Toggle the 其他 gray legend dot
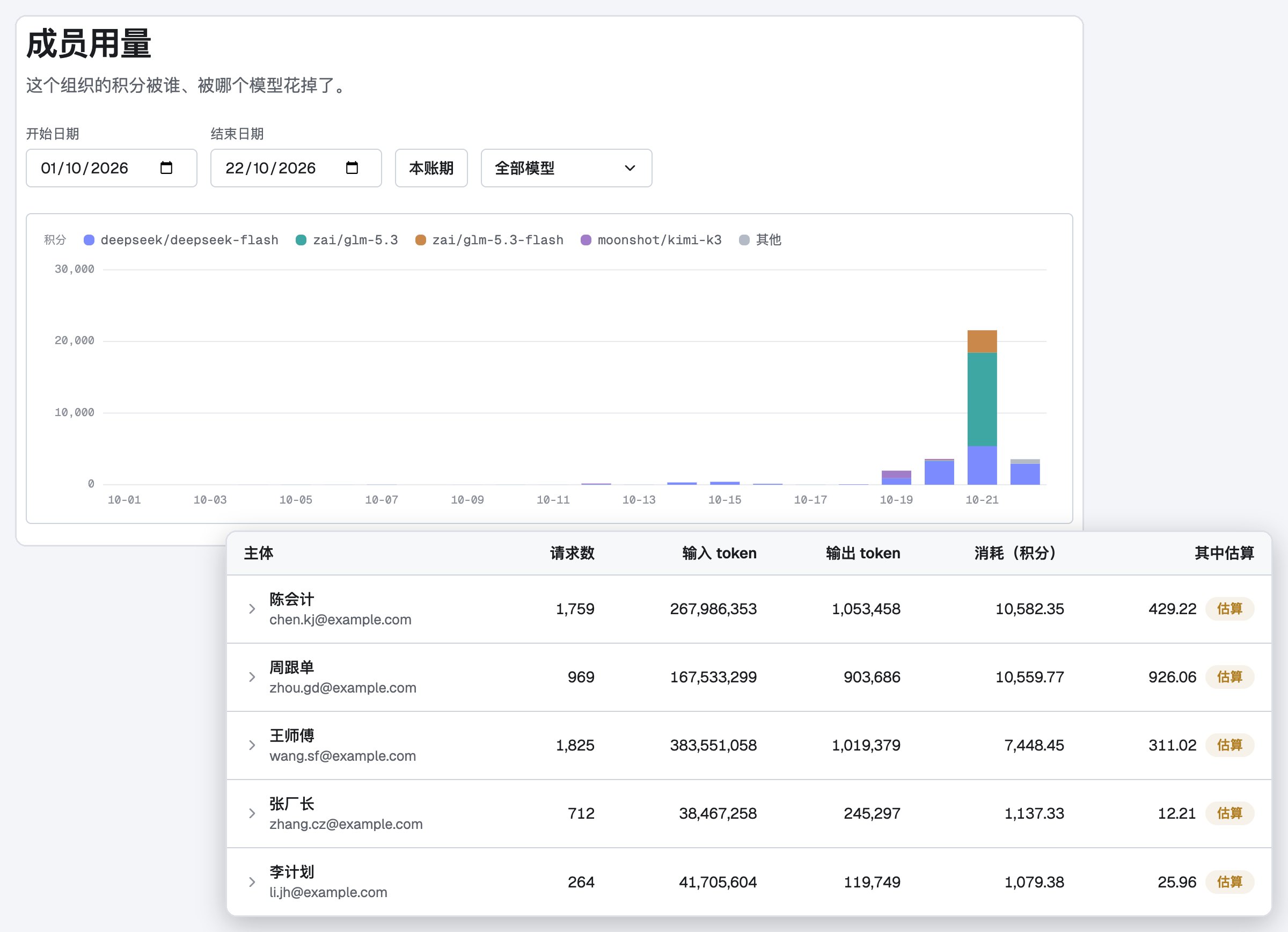1288x932 pixels. click(744, 240)
